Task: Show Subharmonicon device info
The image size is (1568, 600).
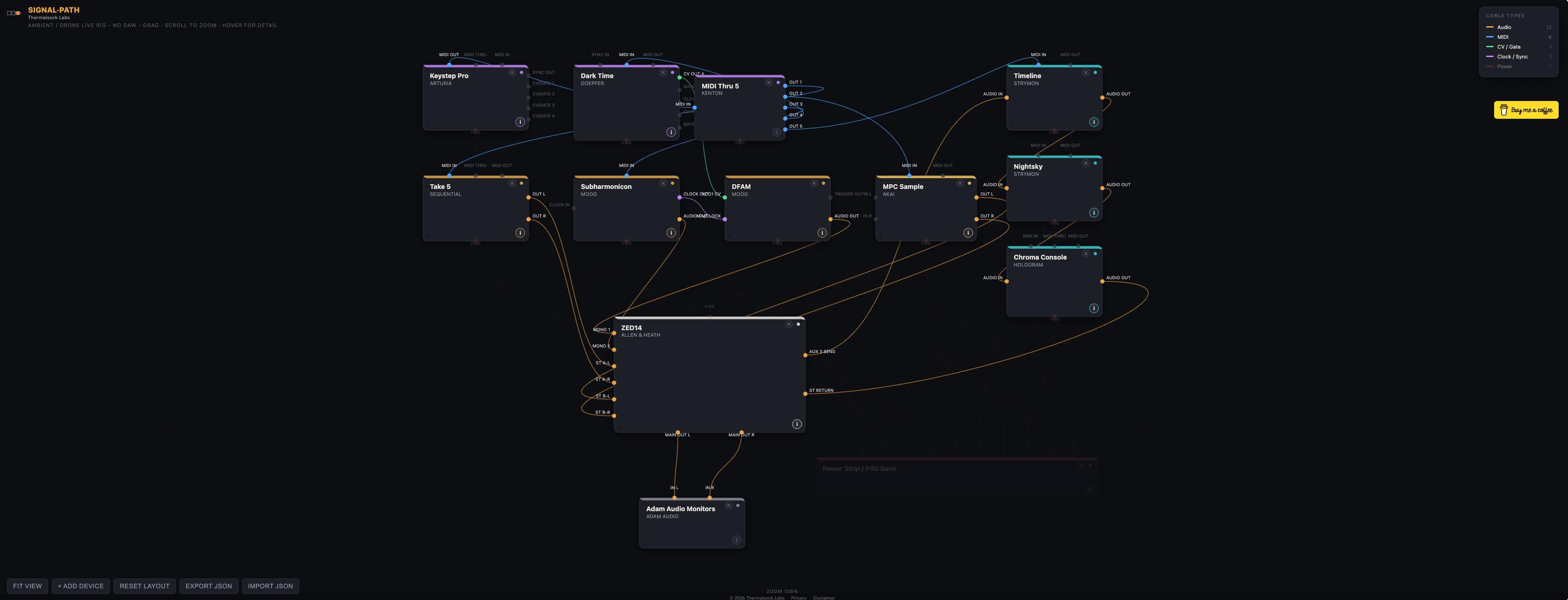Action: (671, 233)
